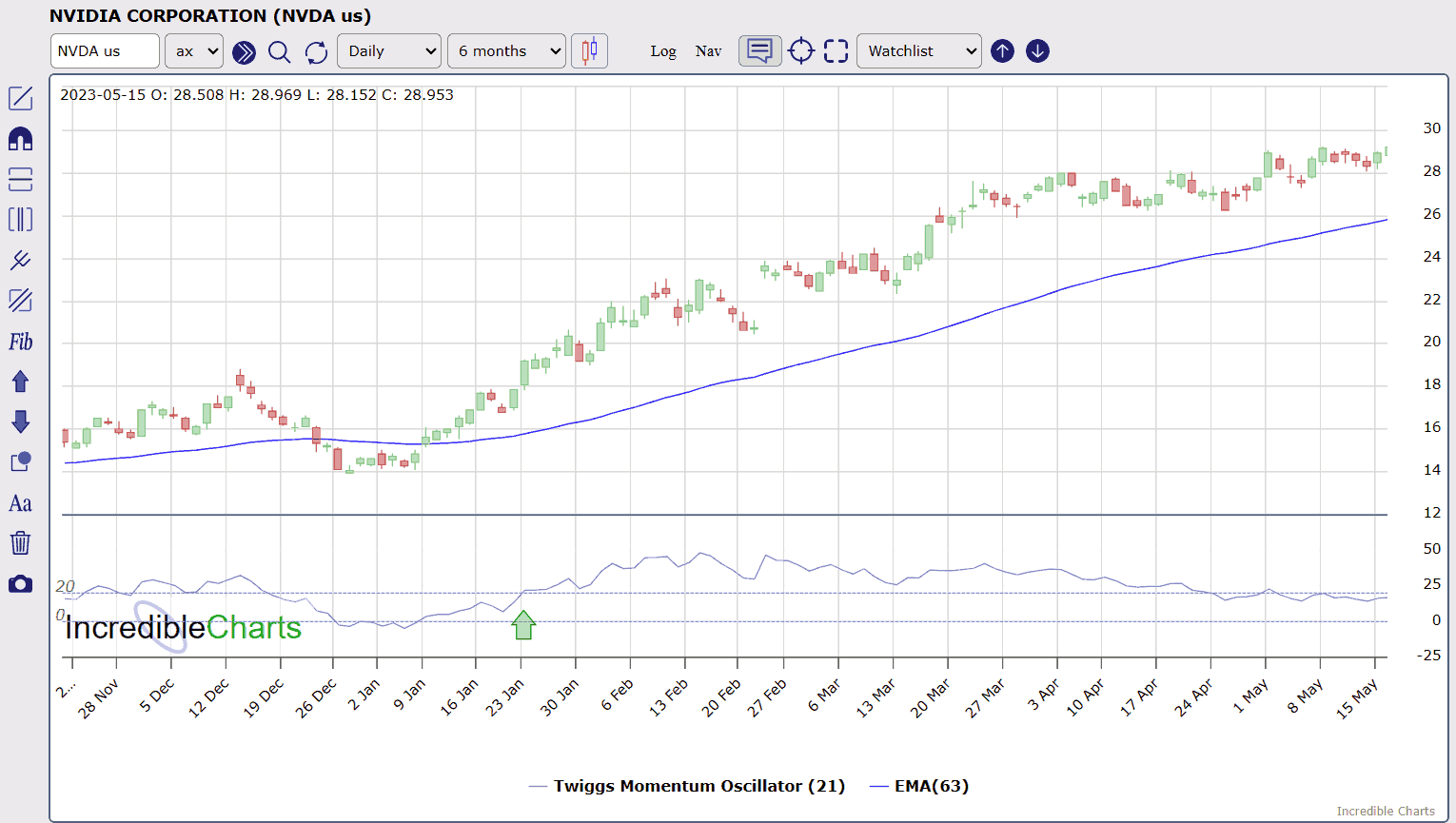Screen dimensions: 1456x823
Task: Click the 1 May date axis label
Action: point(1250,696)
